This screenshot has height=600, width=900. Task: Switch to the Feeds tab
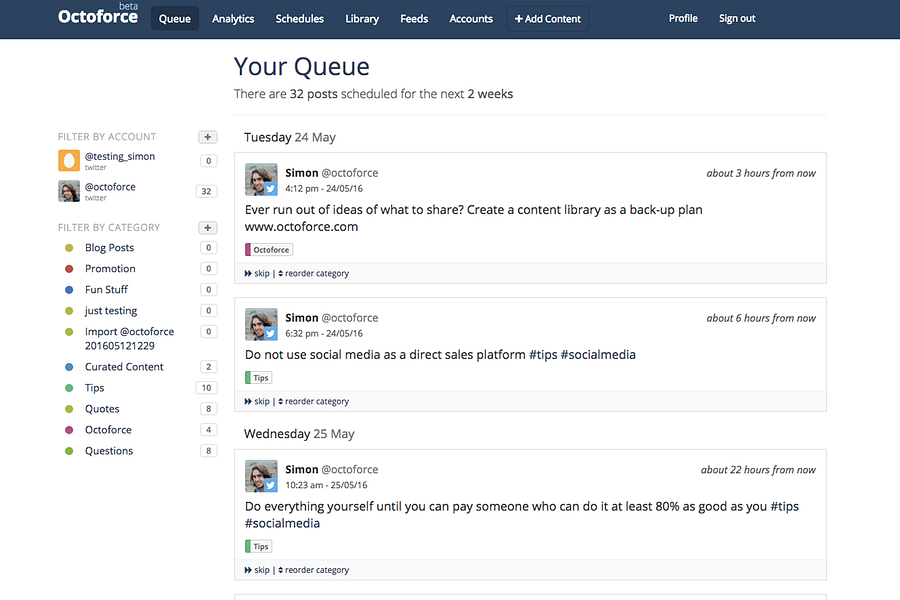[414, 18]
